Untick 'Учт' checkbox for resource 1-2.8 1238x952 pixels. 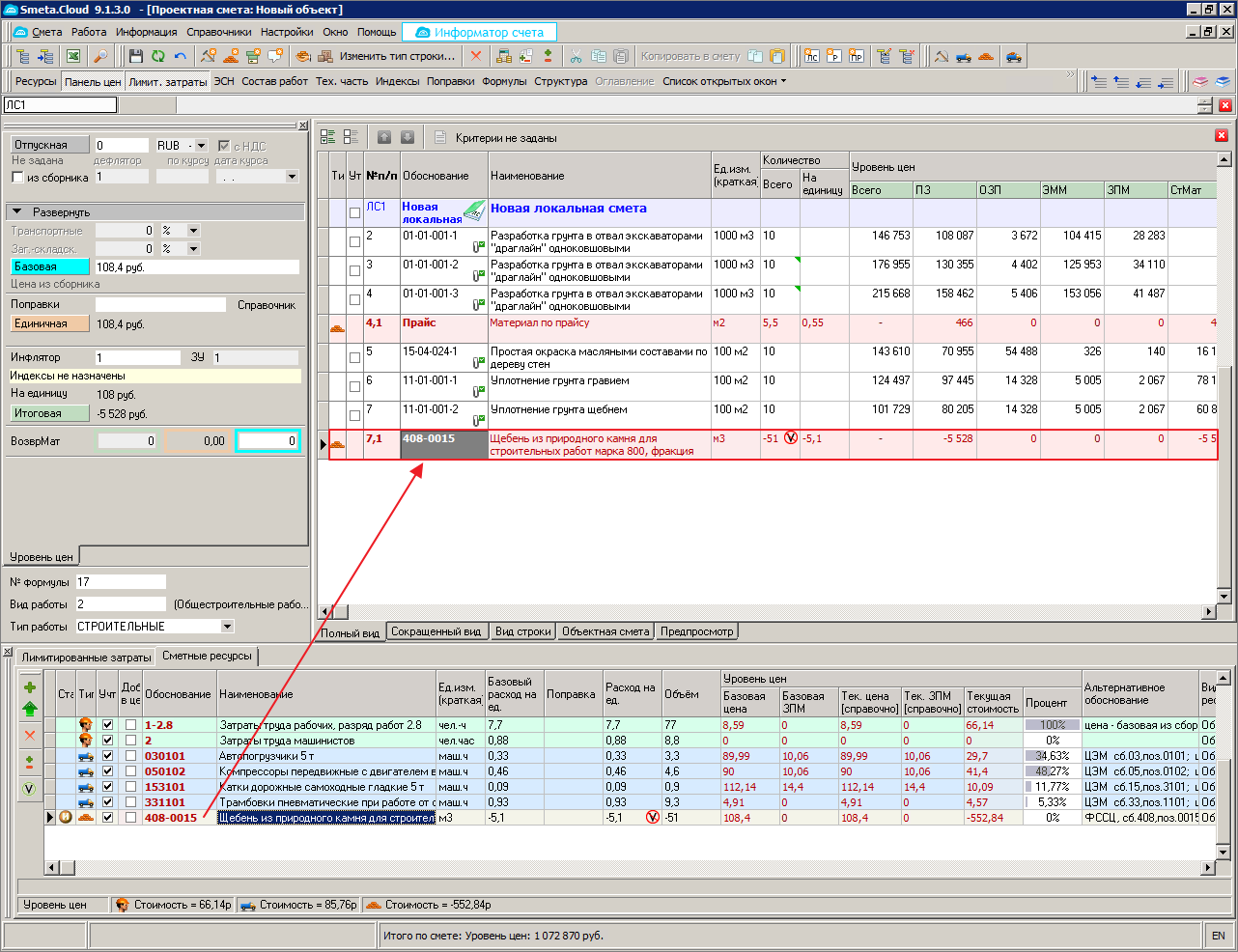(x=107, y=724)
